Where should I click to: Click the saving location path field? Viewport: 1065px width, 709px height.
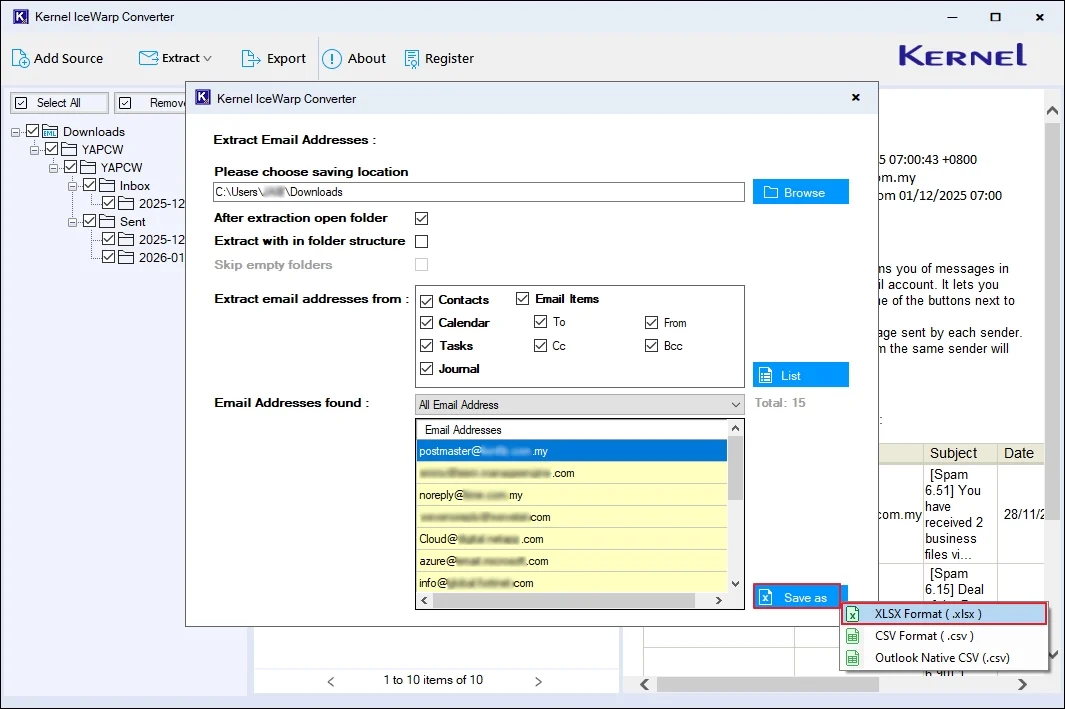(479, 192)
